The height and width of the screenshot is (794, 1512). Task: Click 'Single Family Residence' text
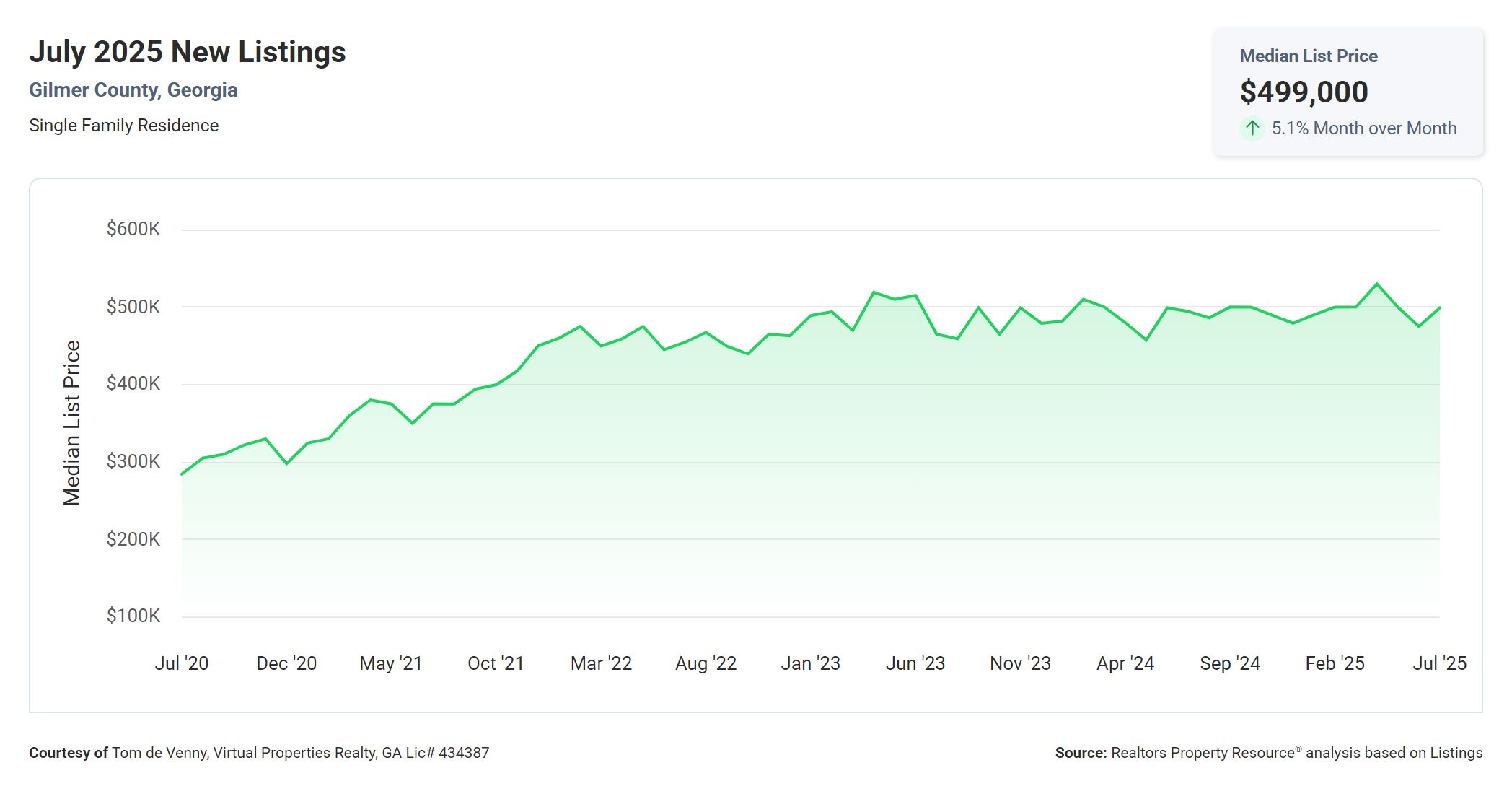pos(123,126)
